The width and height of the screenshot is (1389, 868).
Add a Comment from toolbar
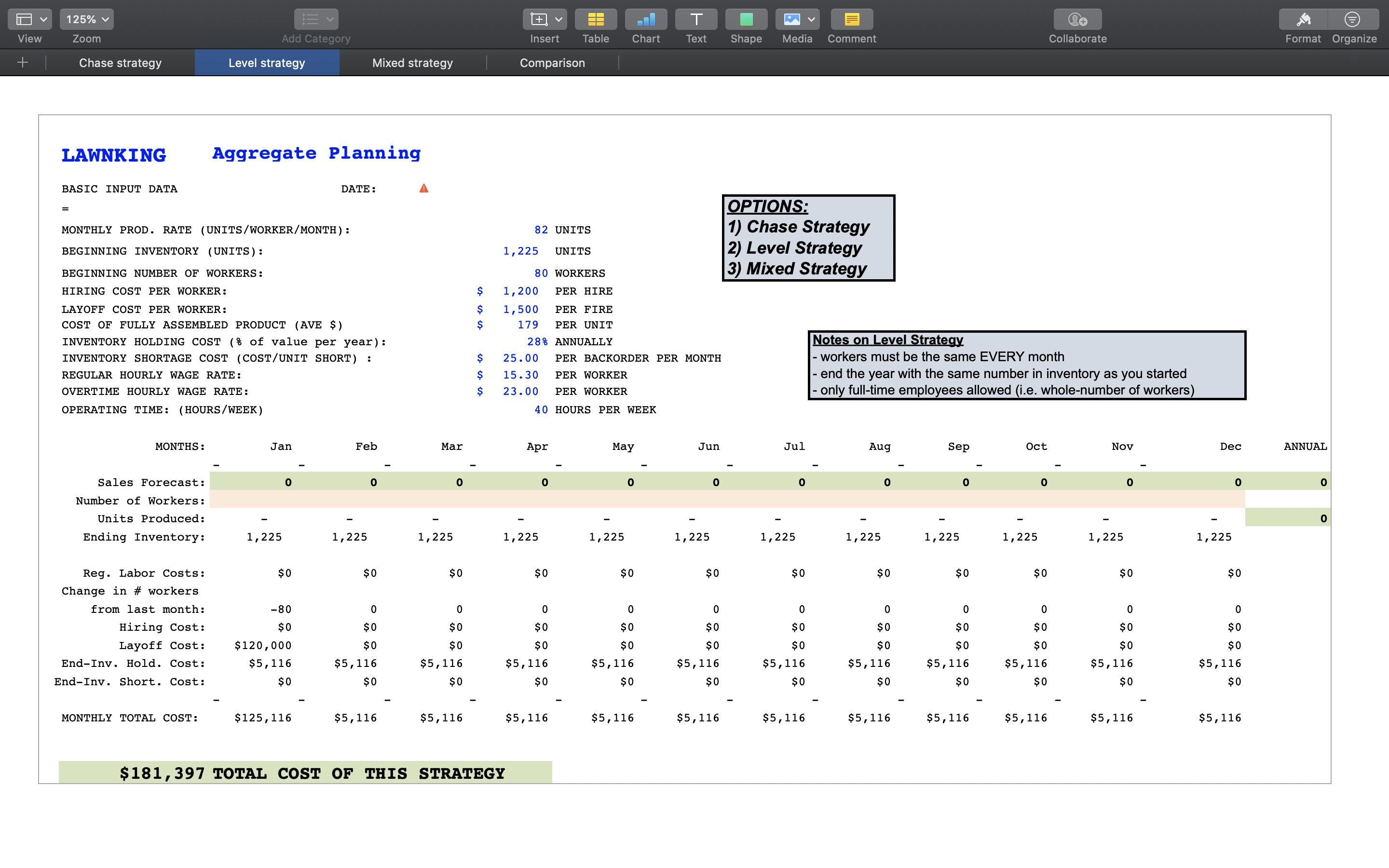(x=851, y=19)
